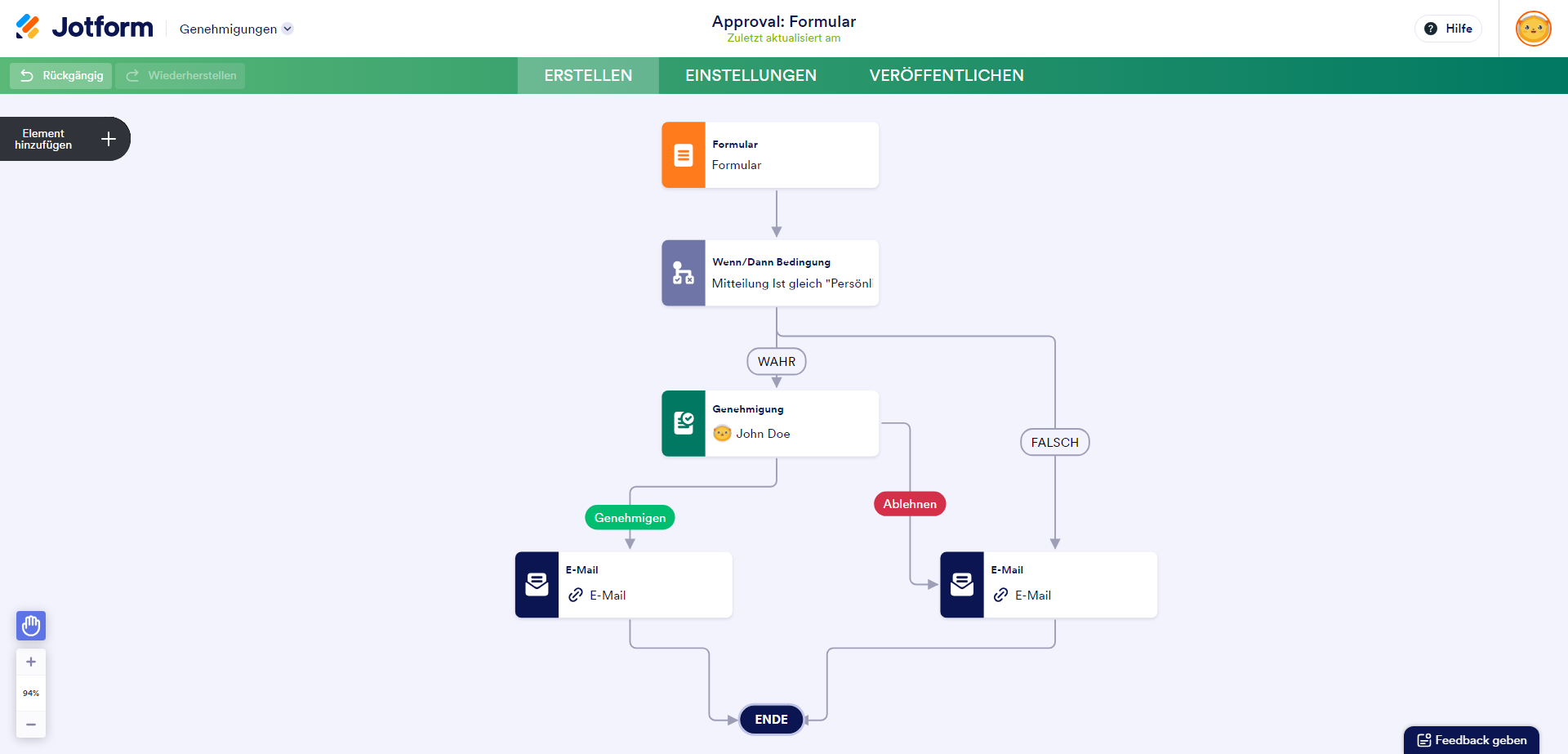Open the Element hinzufügen panel

click(65, 139)
